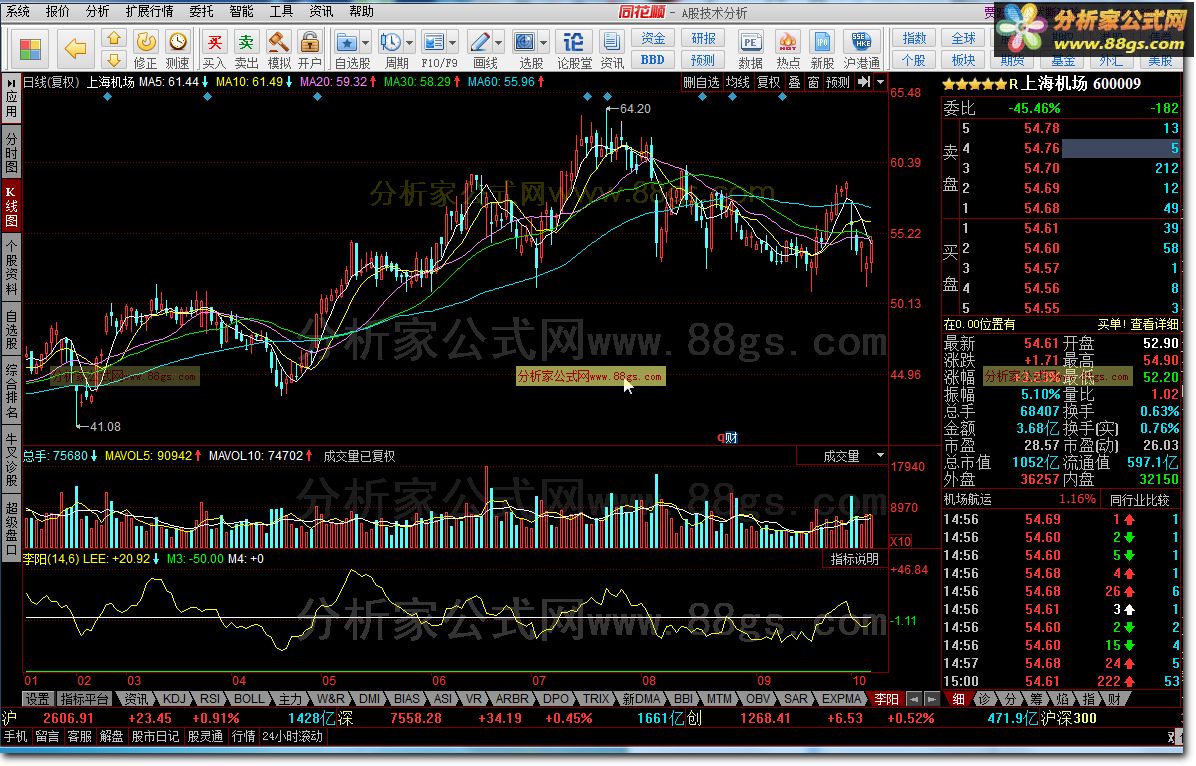
Task: Click the F10/F9 info icon
Action: (x=434, y=42)
